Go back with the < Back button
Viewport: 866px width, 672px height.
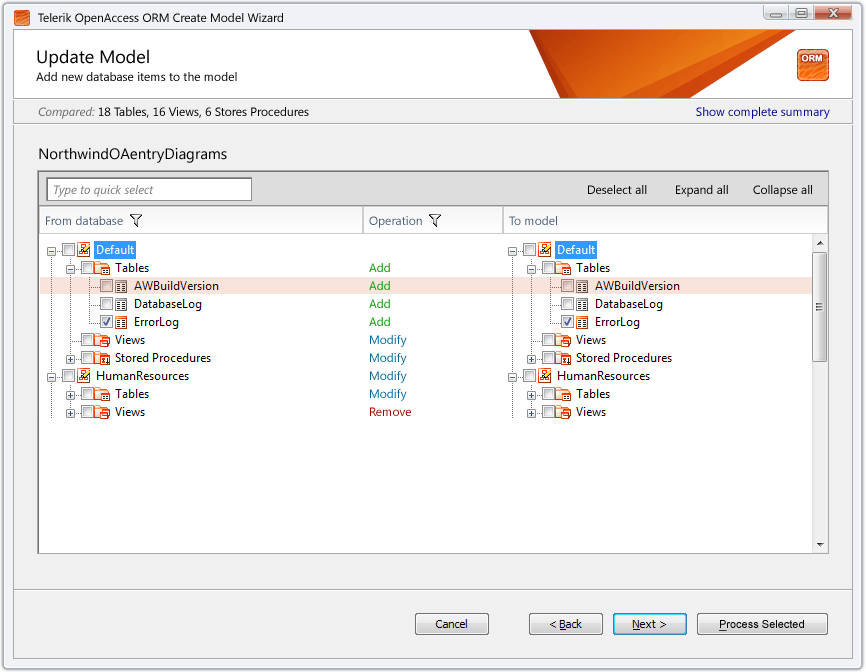coord(566,624)
